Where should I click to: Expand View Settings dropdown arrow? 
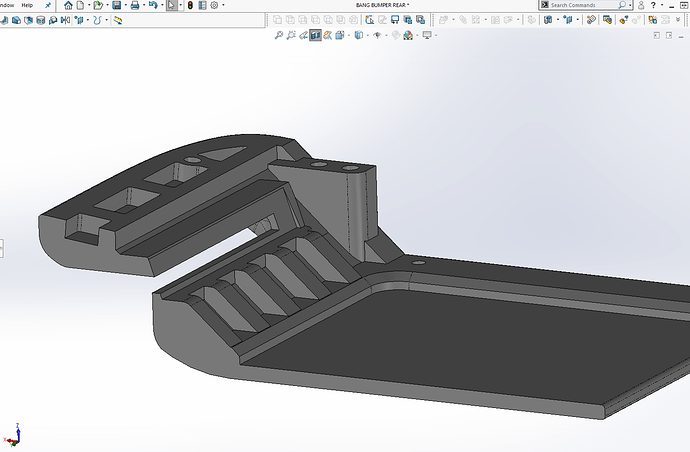point(436,35)
